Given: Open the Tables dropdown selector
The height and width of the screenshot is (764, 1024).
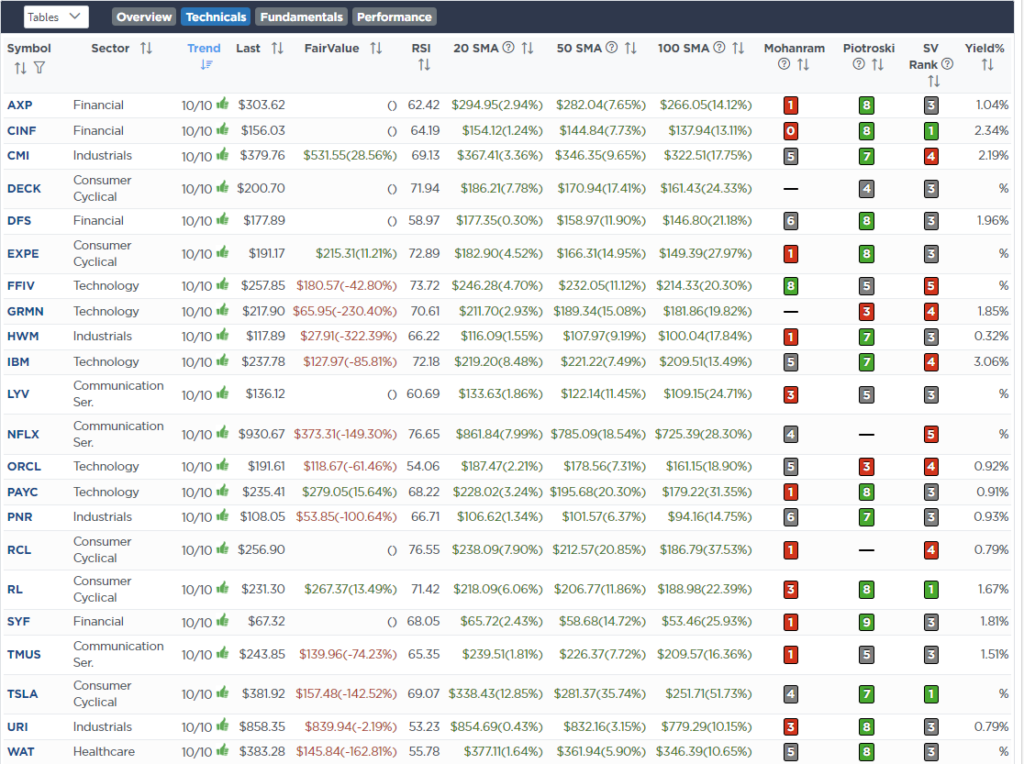Looking at the screenshot, I should tap(56, 16).
